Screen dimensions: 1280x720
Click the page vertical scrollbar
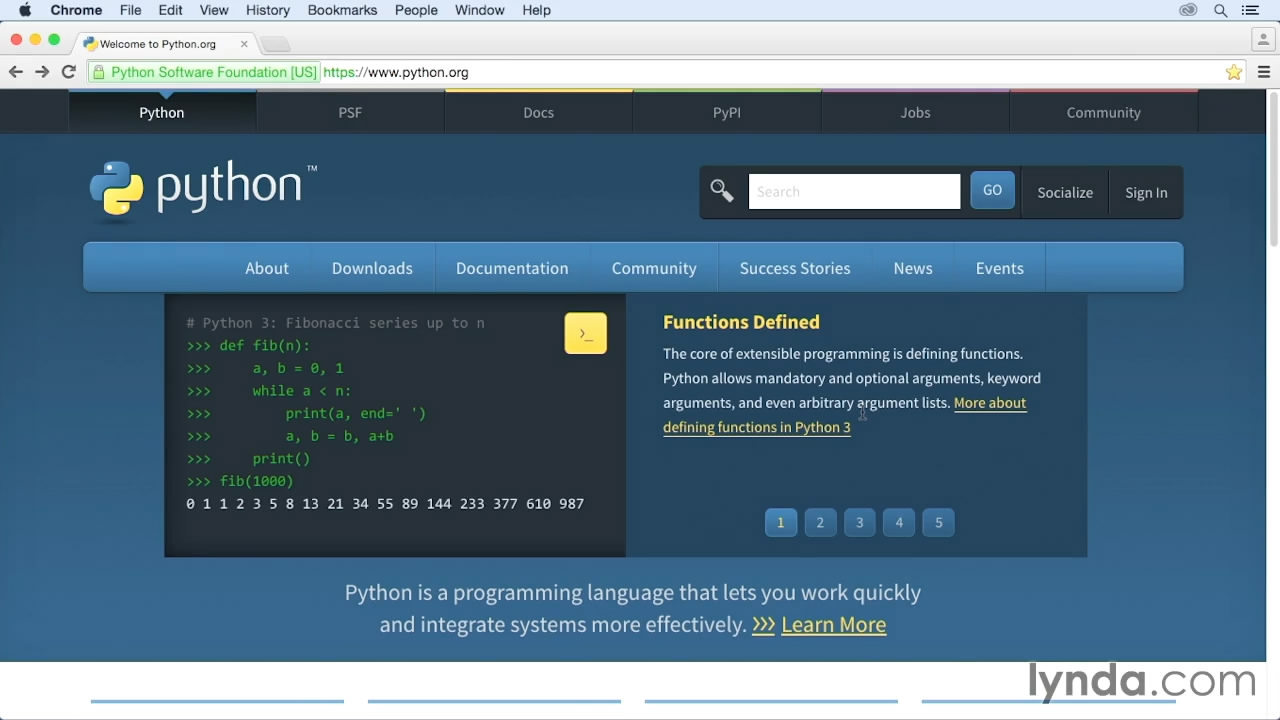click(x=1273, y=168)
